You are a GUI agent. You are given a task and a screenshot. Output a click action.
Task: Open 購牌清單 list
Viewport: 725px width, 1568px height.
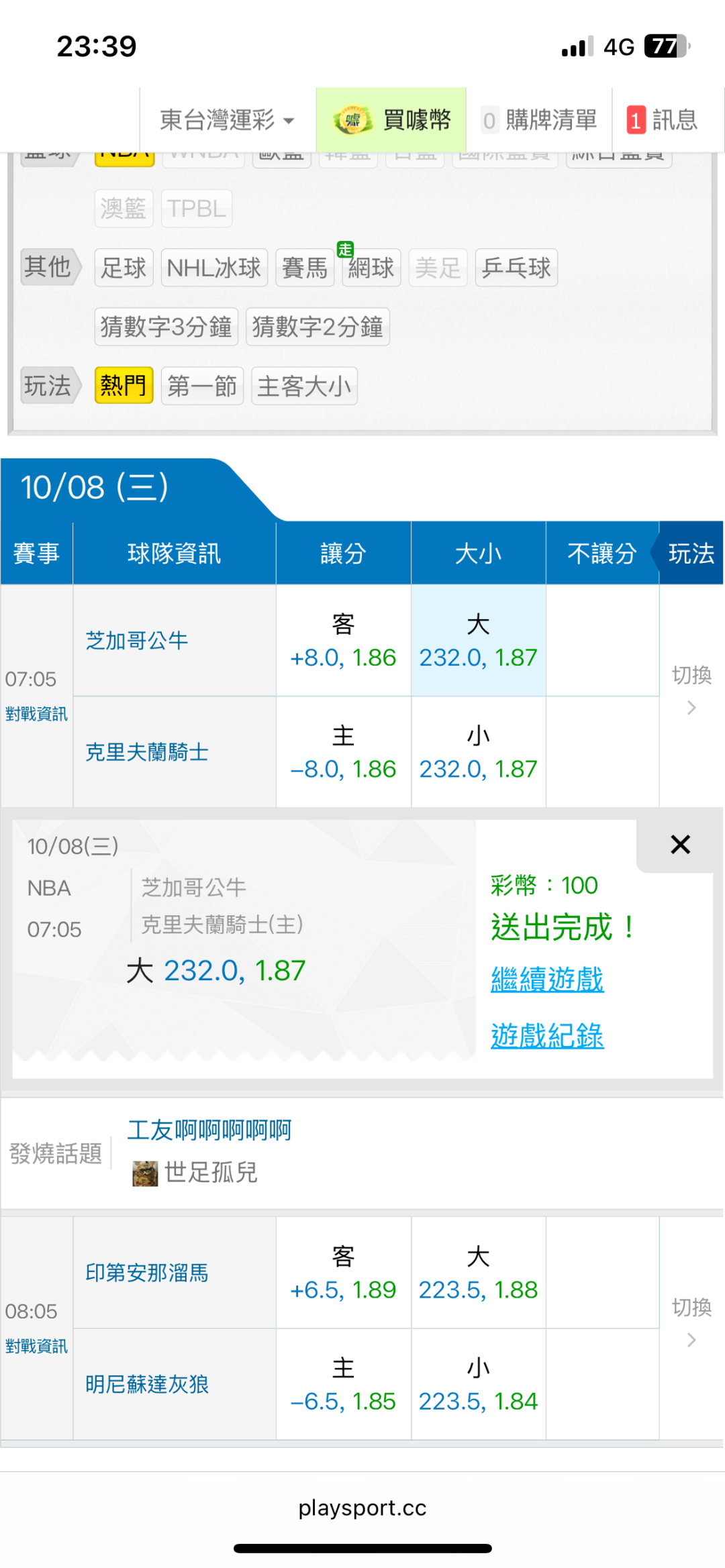tap(539, 120)
